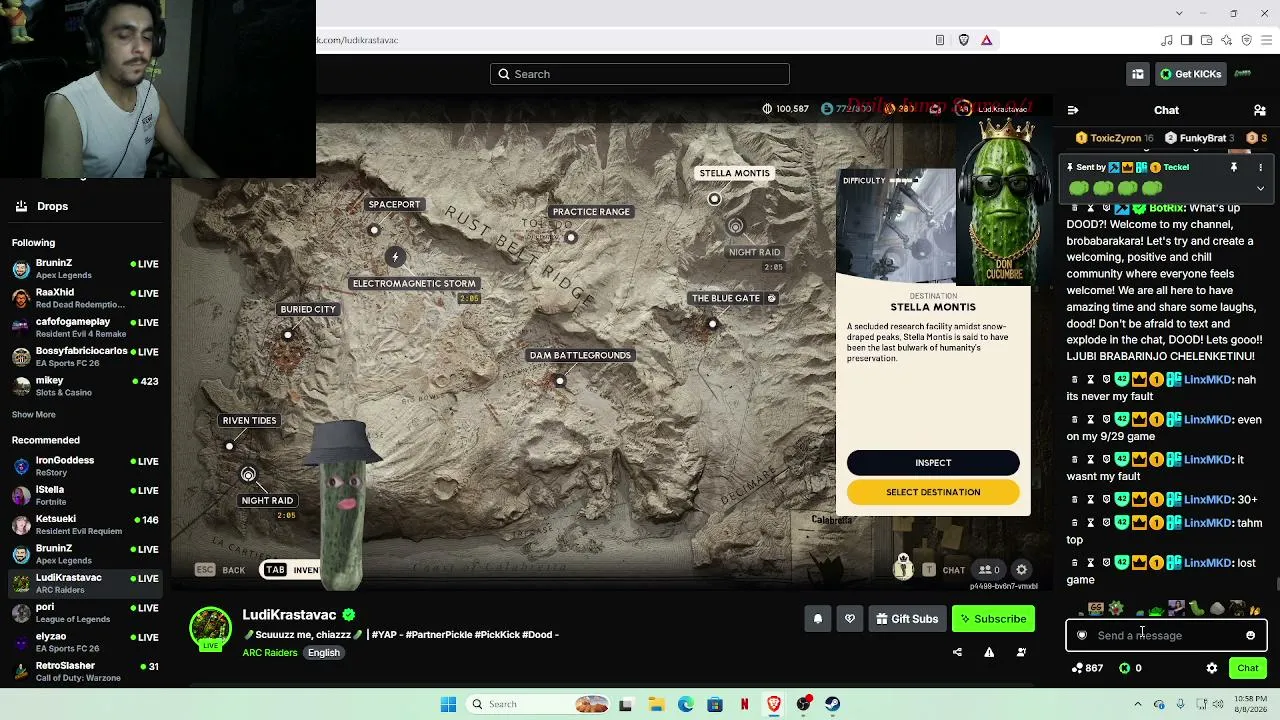Click the channel points icon showing 867
The image size is (1280, 720).
tap(1077, 668)
